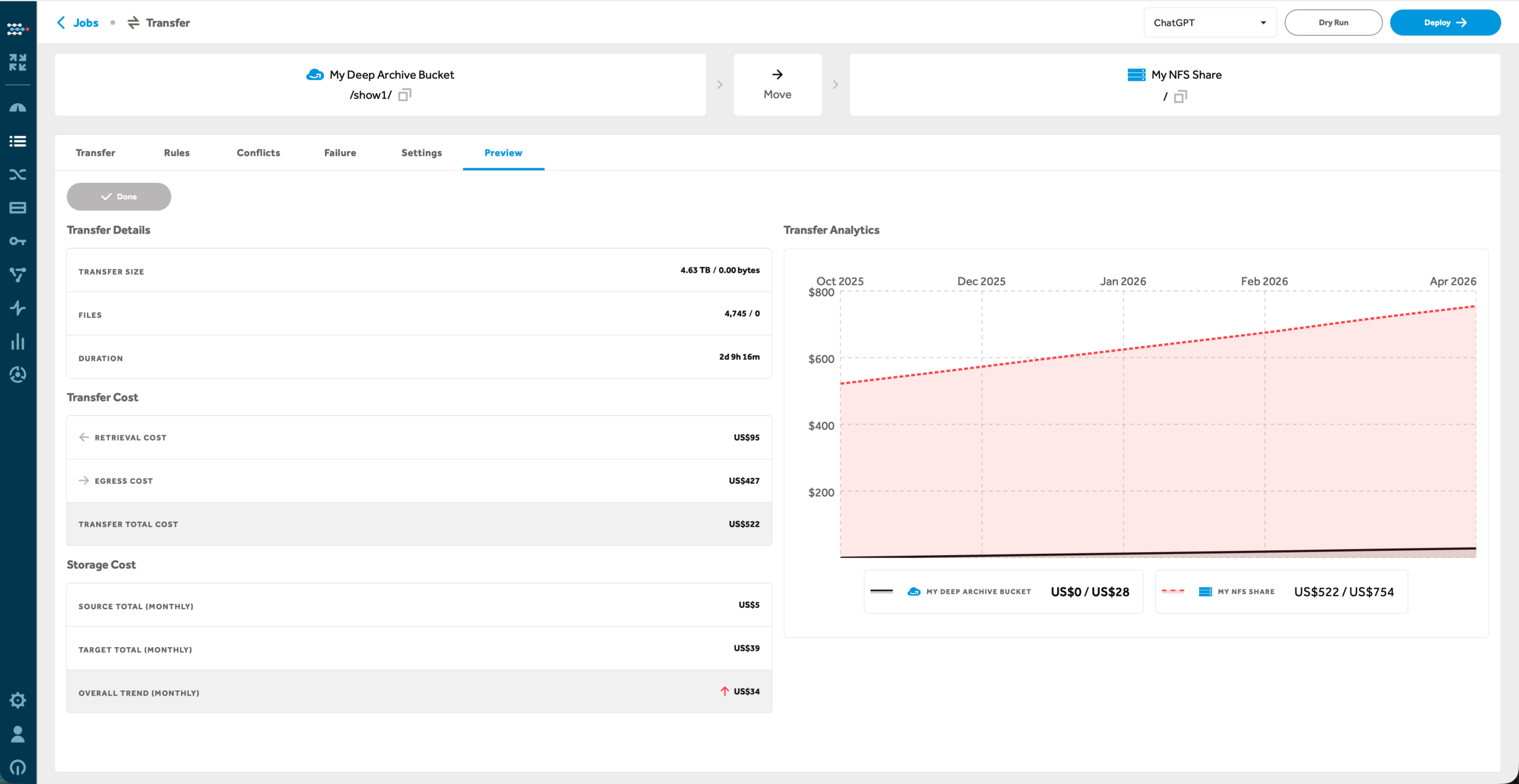
Task: Navigate back via the Jobs breadcrumb link
Action: [x=86, y=23]
